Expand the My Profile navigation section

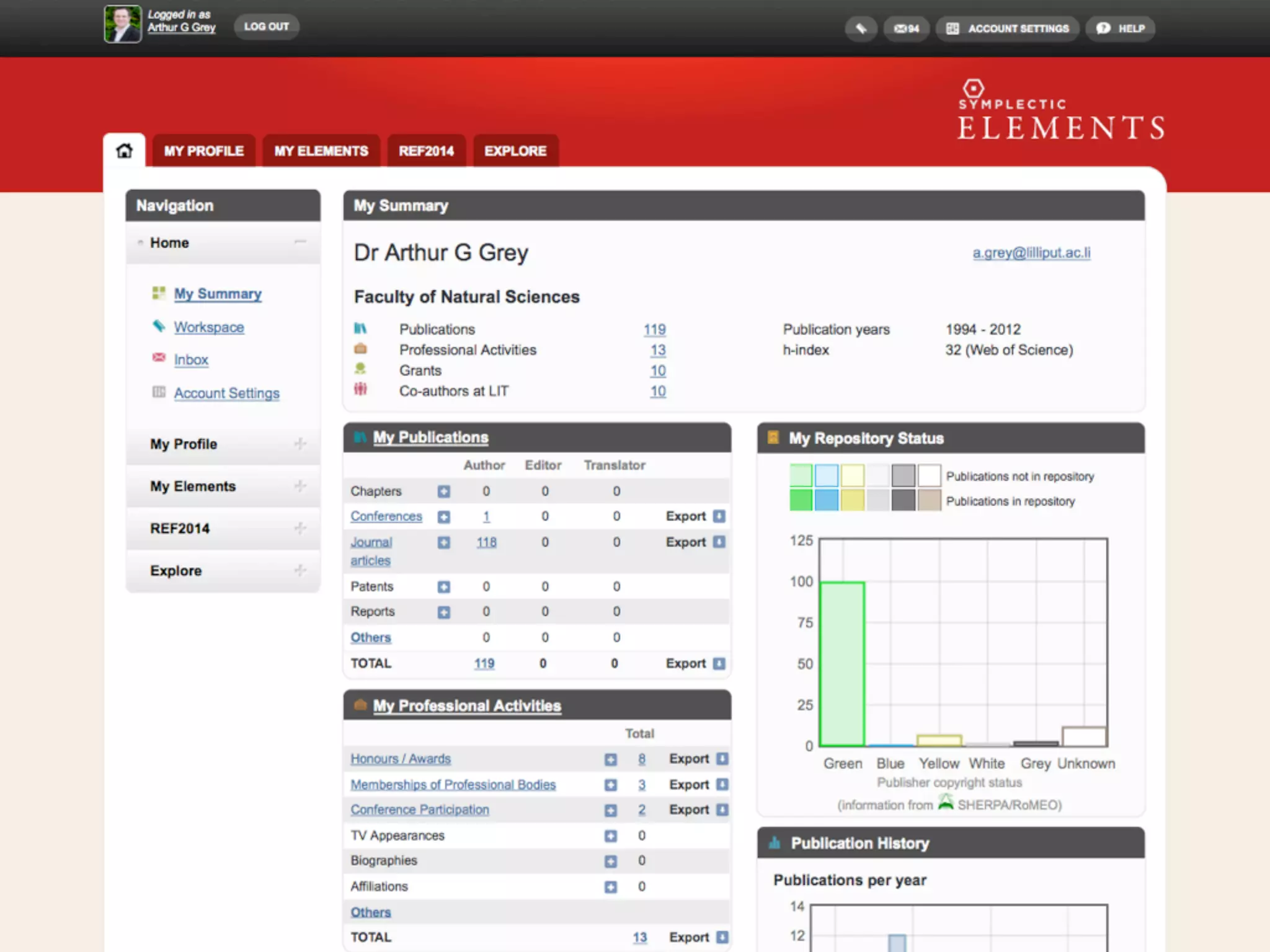(x=300, y=444)
